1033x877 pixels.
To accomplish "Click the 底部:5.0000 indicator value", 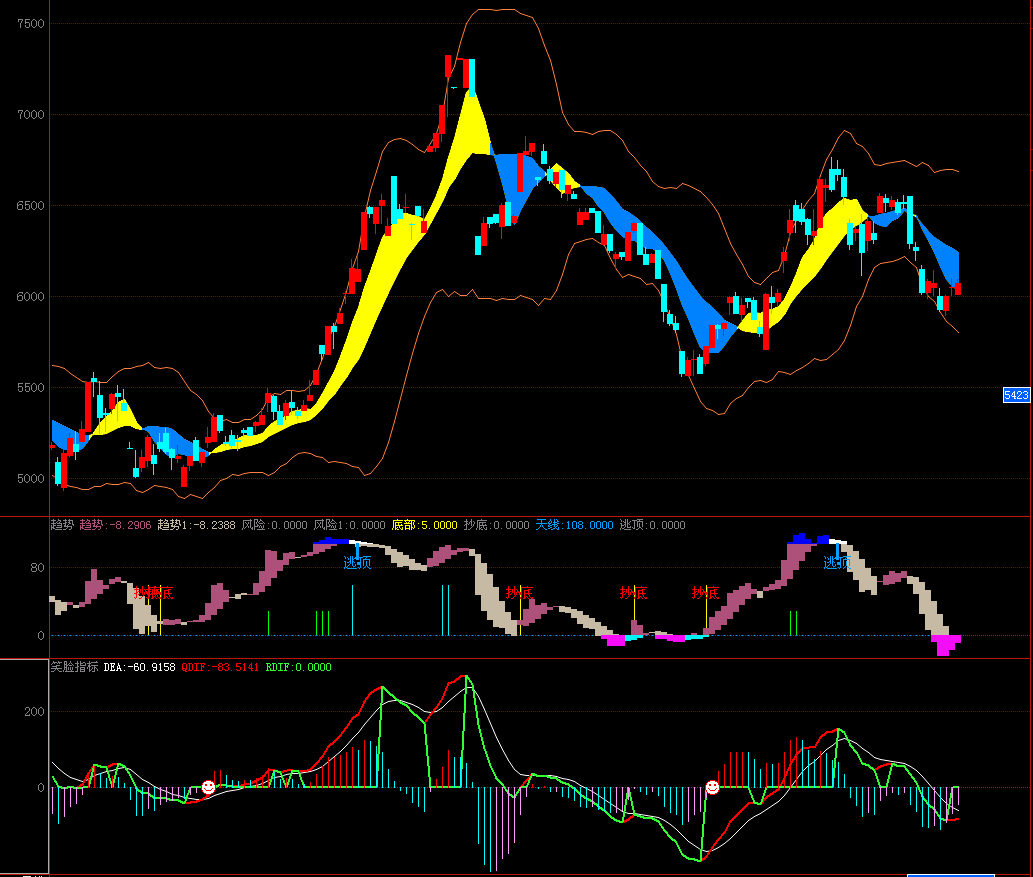I will [424, 525].
